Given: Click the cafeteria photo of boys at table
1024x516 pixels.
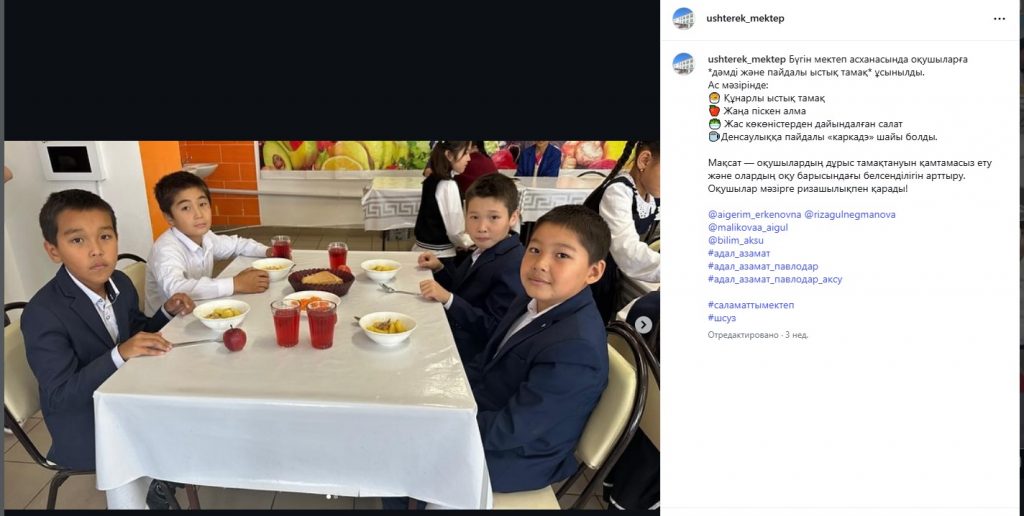Looking at the screenshot, I should (x=331, y=325).
